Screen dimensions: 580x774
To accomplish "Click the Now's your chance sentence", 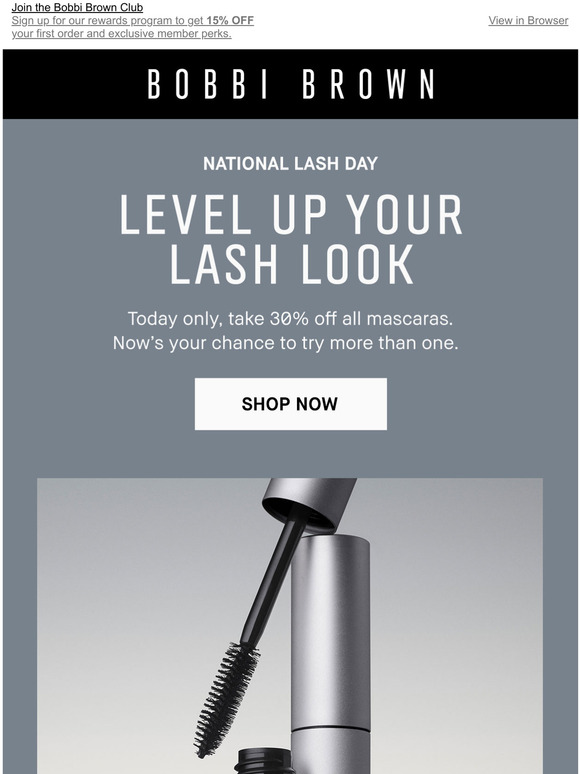I will tap(286, 343).
